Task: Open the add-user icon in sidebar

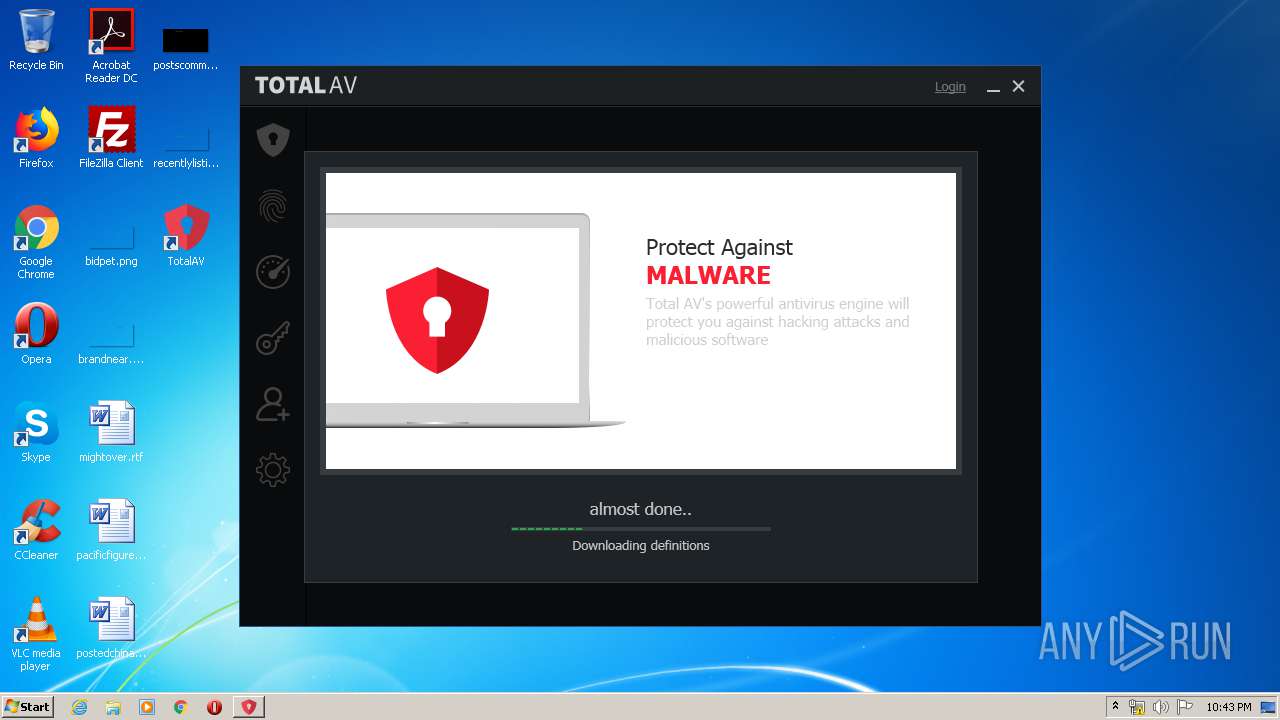Action: [273, 404]
